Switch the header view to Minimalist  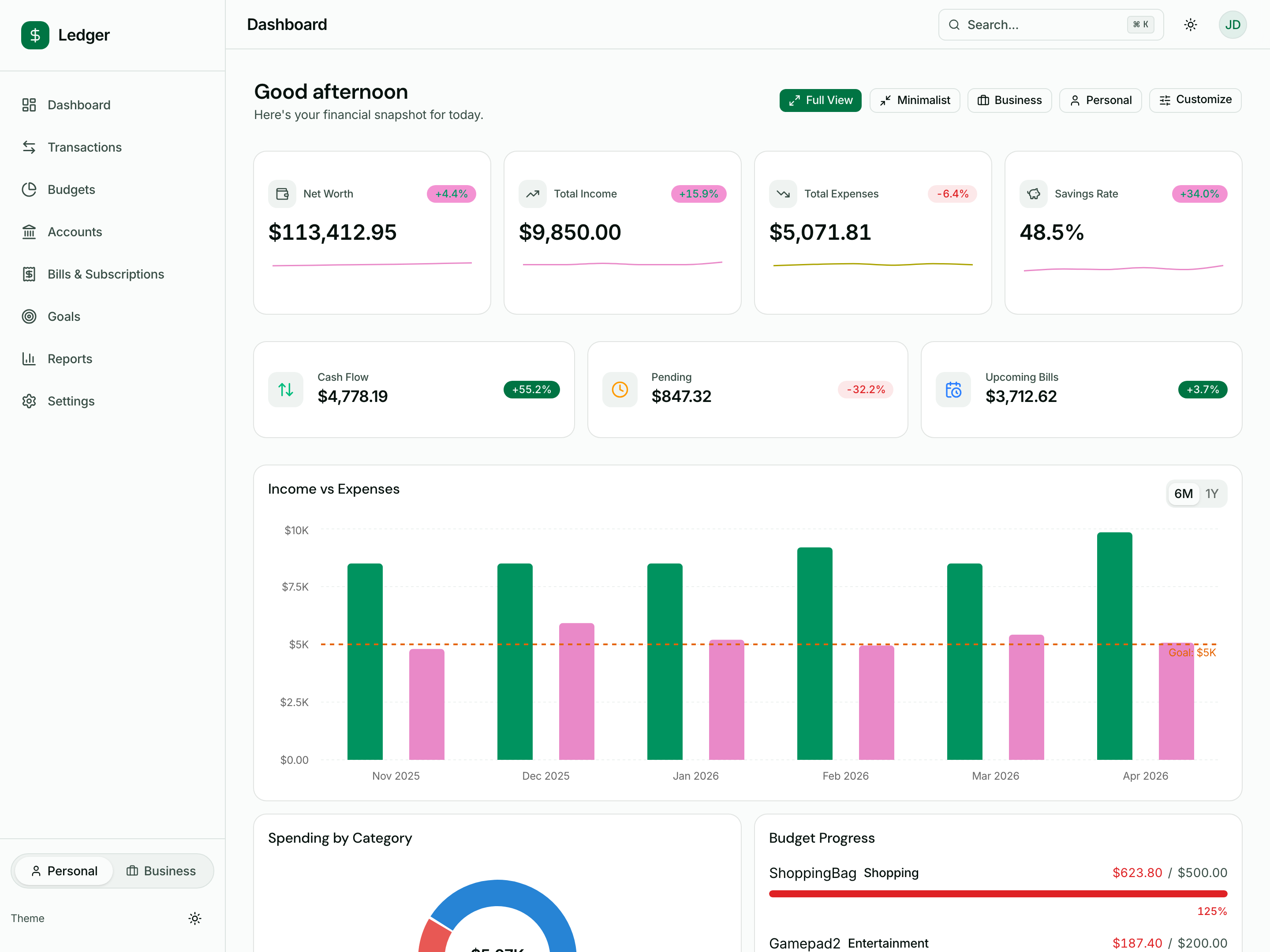(915, 100)
